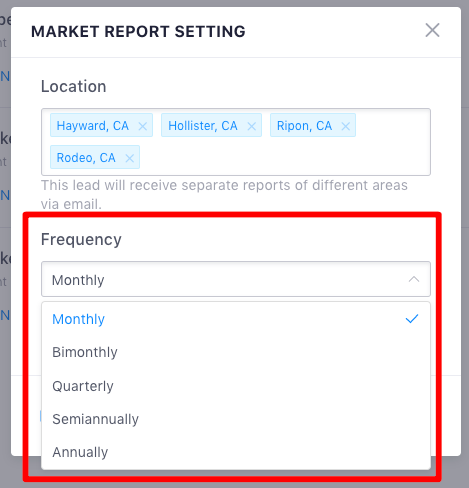Click the Hayward, CA tag label
Image resolution: width=469 pixels, height=488 pixels.
93,126
